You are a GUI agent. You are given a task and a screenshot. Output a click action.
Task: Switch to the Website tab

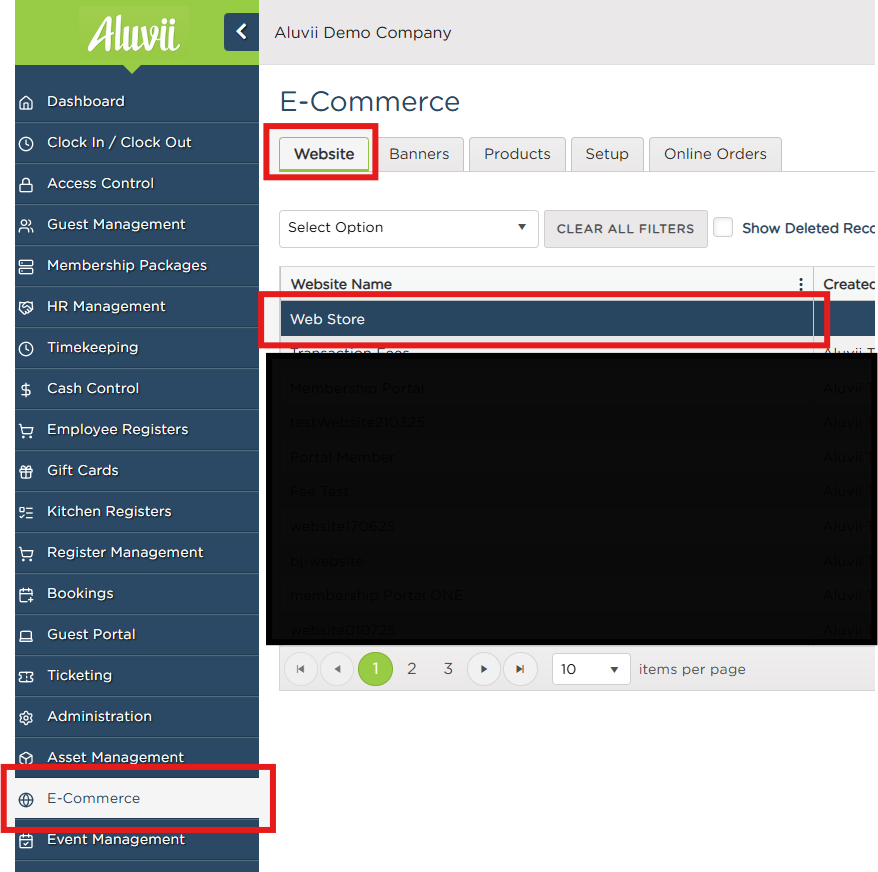(x=324, y=154)
